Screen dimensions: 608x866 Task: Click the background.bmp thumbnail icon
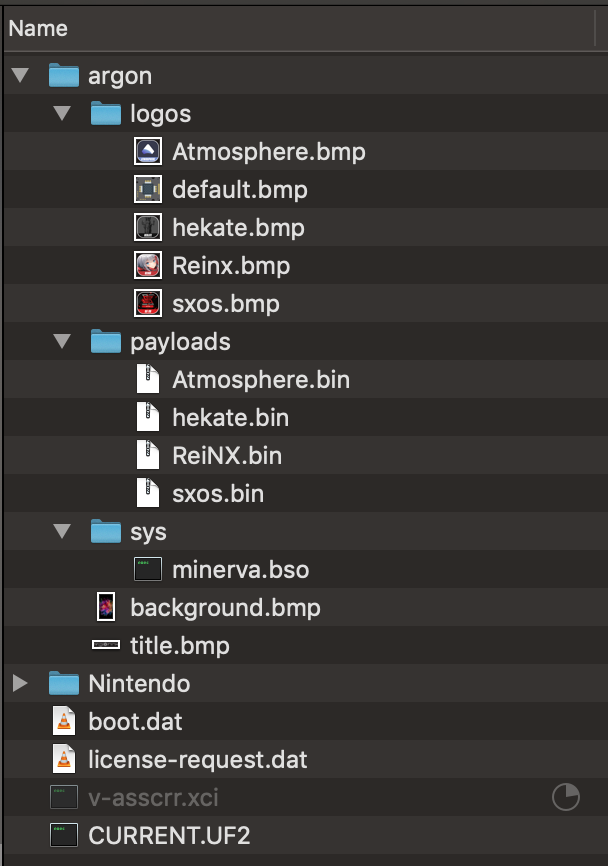point(106,607)
